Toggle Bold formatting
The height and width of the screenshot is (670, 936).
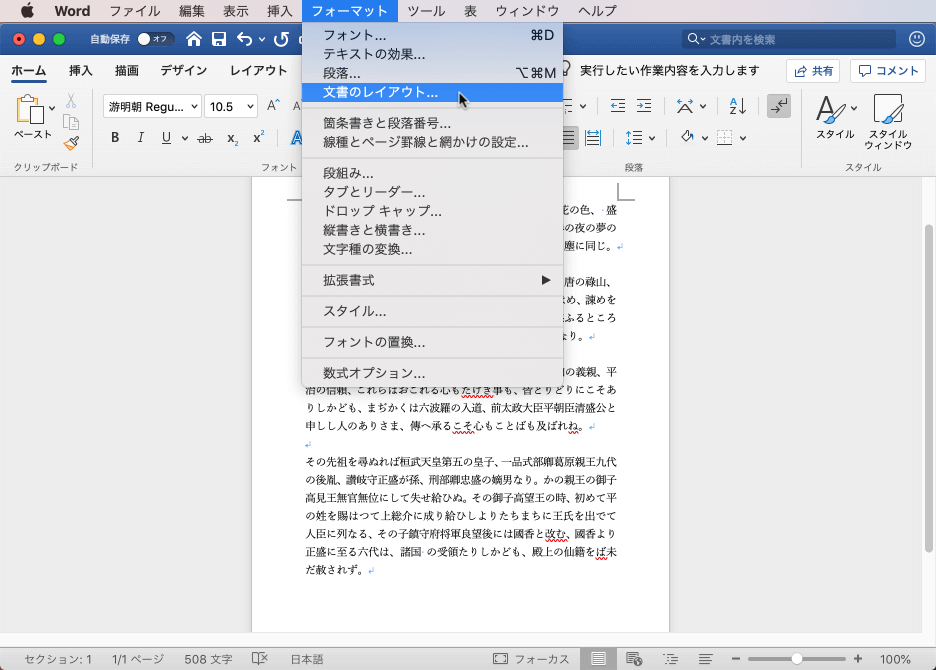(x=115, y=138)
